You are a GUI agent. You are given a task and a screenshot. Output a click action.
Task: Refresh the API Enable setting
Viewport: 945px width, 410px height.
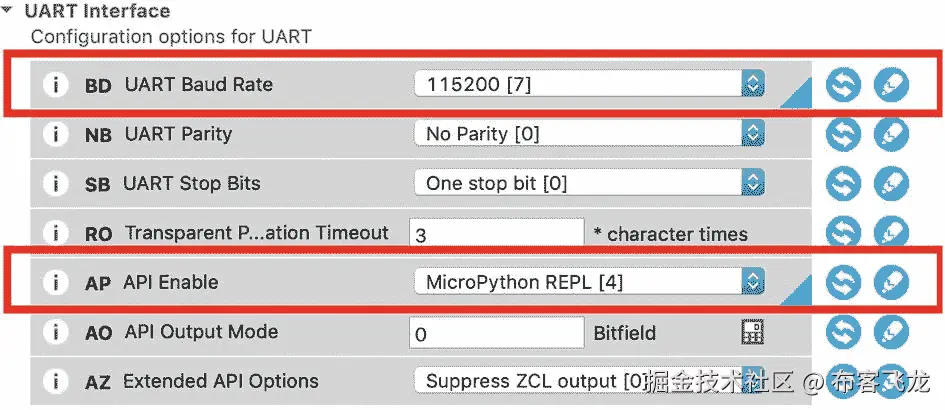click(843, 283)
